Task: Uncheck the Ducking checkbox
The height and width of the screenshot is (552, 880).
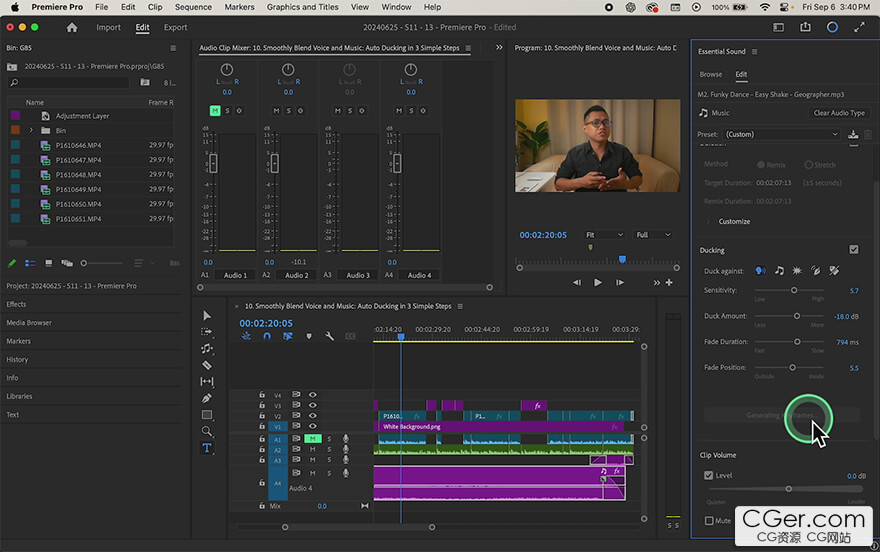Action: (x=853, y=250)
